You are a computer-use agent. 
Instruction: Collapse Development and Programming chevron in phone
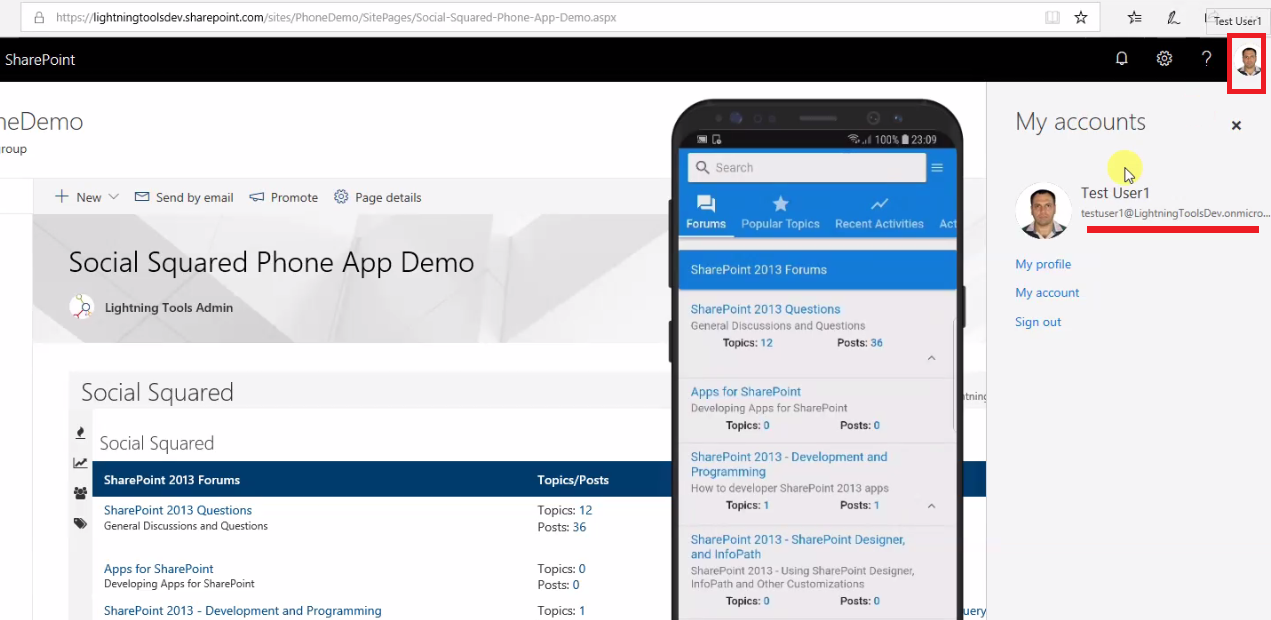pos(931,506)
